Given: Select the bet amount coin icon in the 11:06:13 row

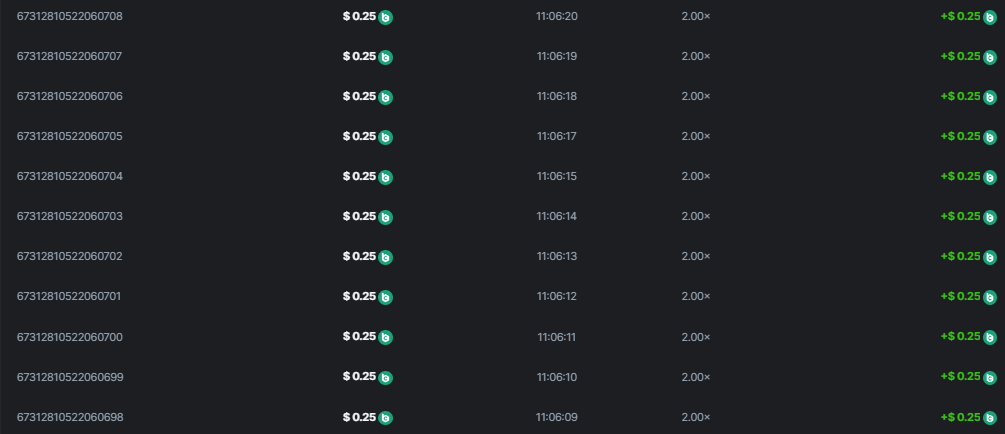Looking at the screenshot, I should pos(386,257).
